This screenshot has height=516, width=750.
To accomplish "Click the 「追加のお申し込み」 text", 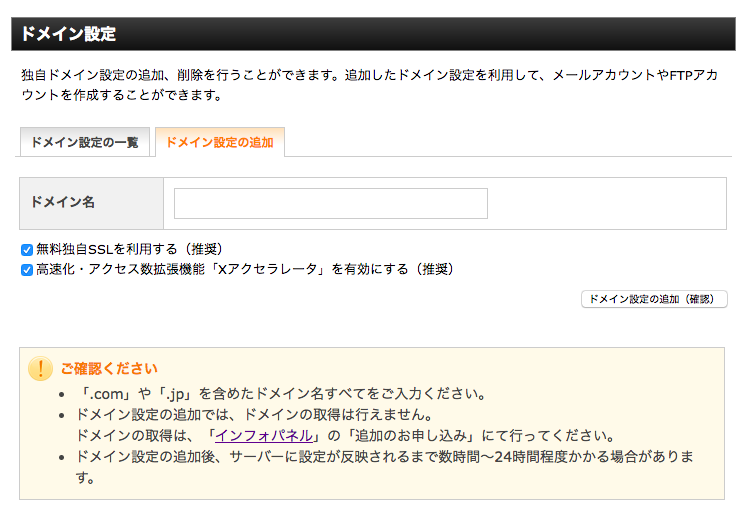I will (412, 436).
